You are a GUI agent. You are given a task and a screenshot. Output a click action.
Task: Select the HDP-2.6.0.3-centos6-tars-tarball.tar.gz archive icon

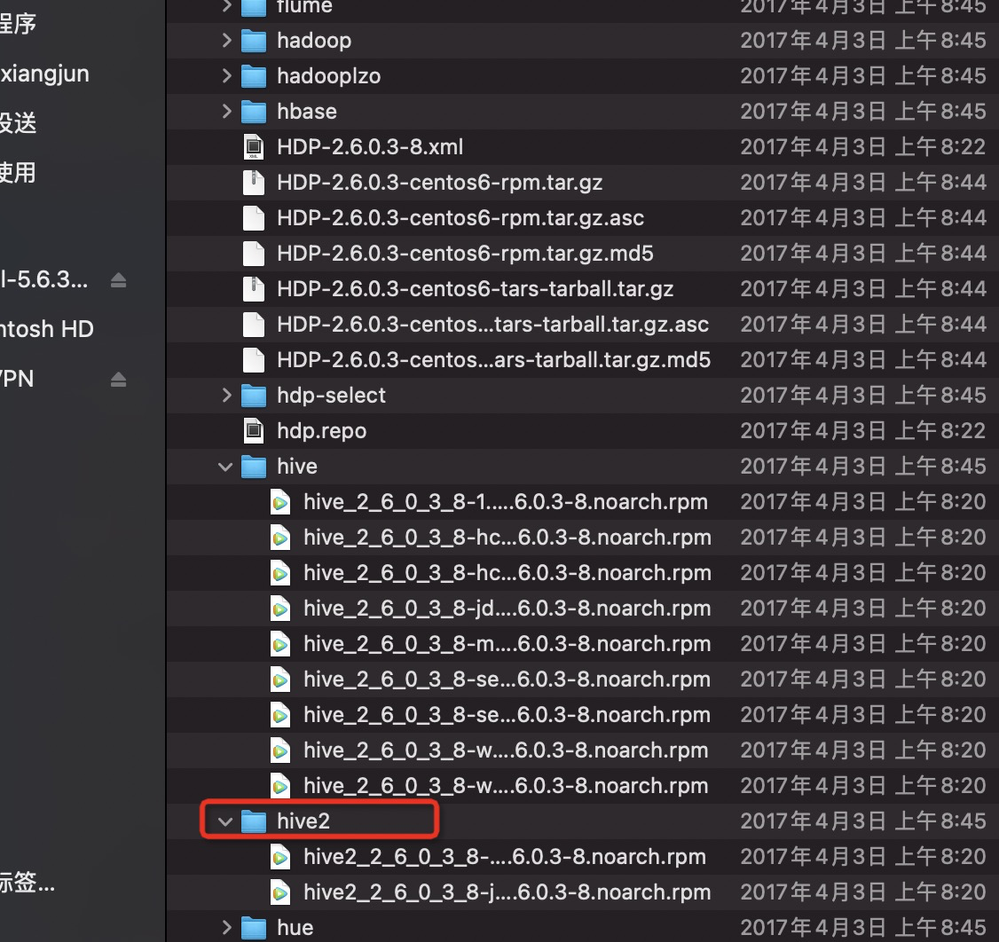coord(254,289)
